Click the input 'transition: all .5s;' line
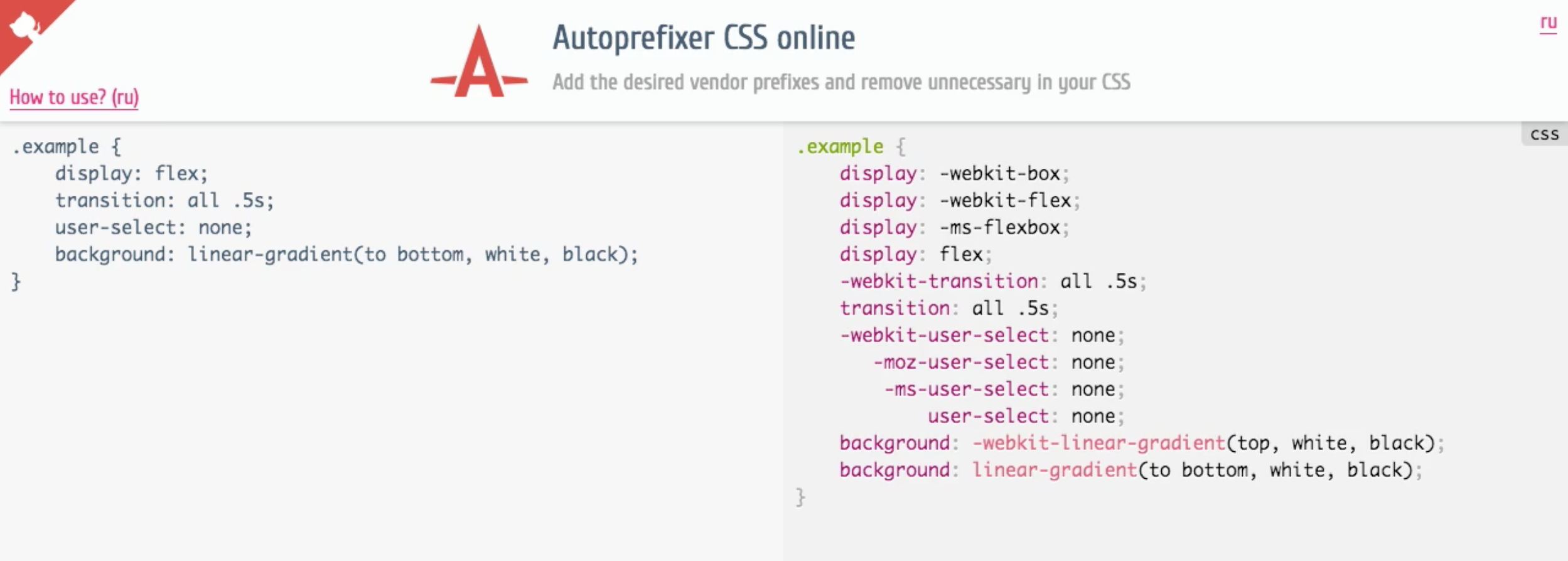The height and width of the screenshot is (561, 1568). pyautogui.click(x=164, y=201)
